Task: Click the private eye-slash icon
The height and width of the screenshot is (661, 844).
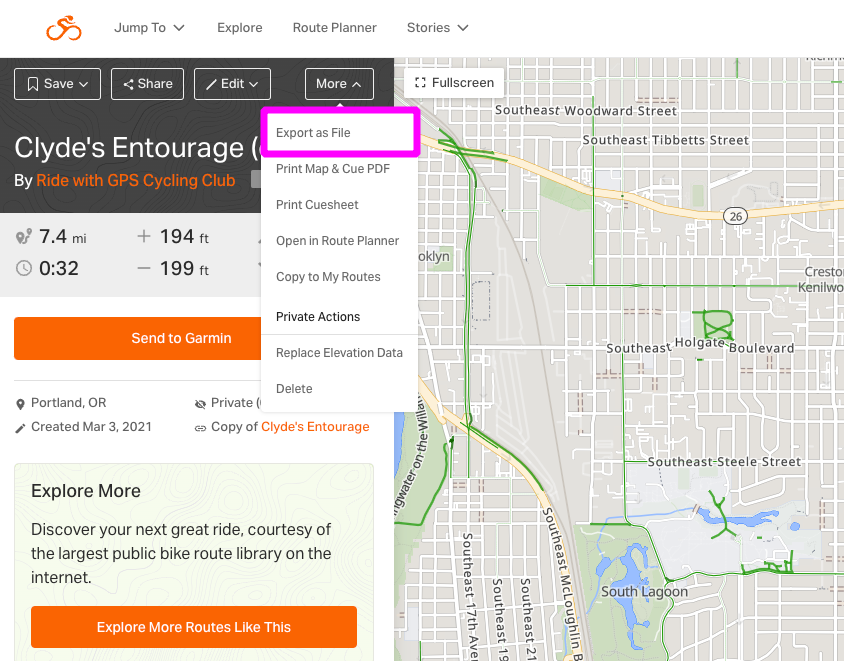Action: coord(200,404)
